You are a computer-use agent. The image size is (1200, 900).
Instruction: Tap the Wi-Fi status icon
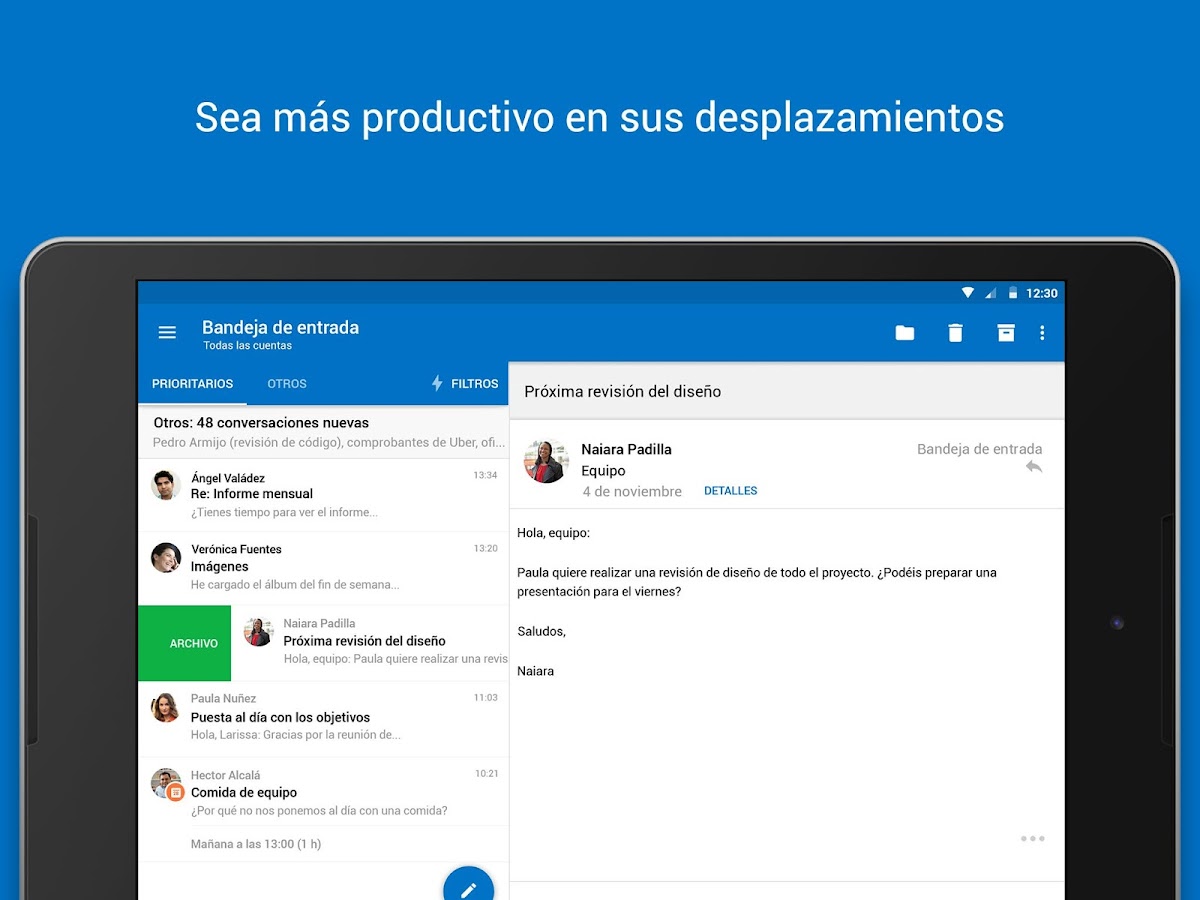point(967,293)
